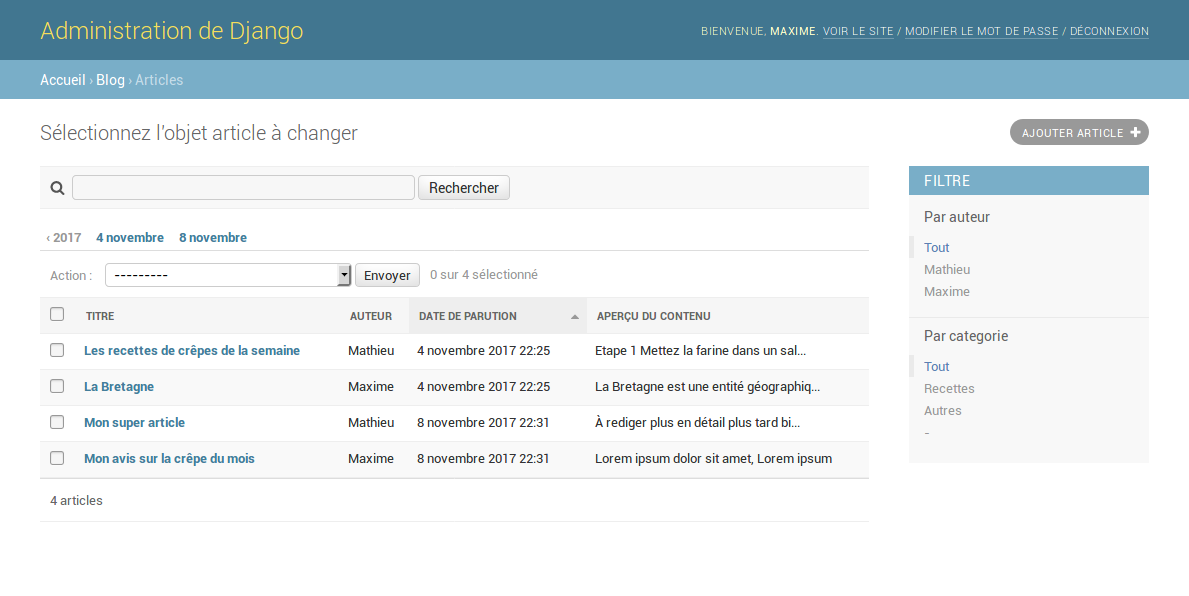Click the Aperçu du contenu column header
1189x596 pixels.
[x=654, y=316]
